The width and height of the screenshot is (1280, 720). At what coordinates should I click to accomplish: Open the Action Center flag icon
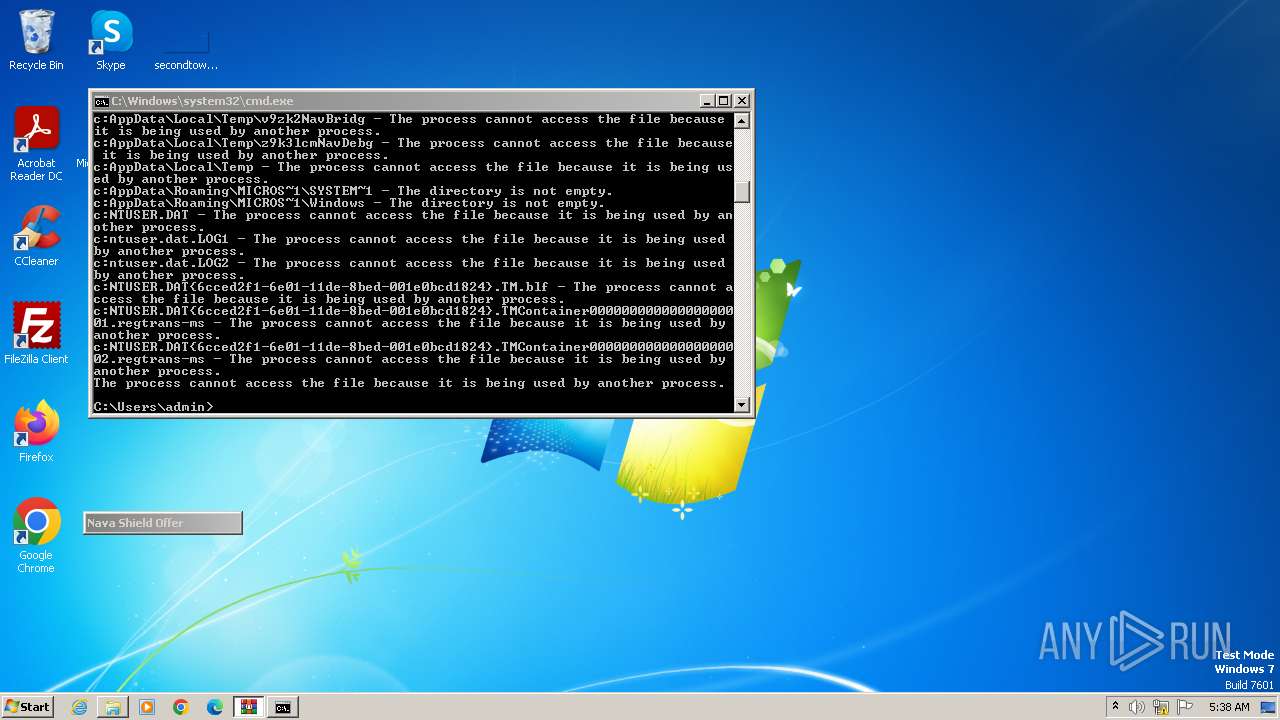coord(1185,707)
